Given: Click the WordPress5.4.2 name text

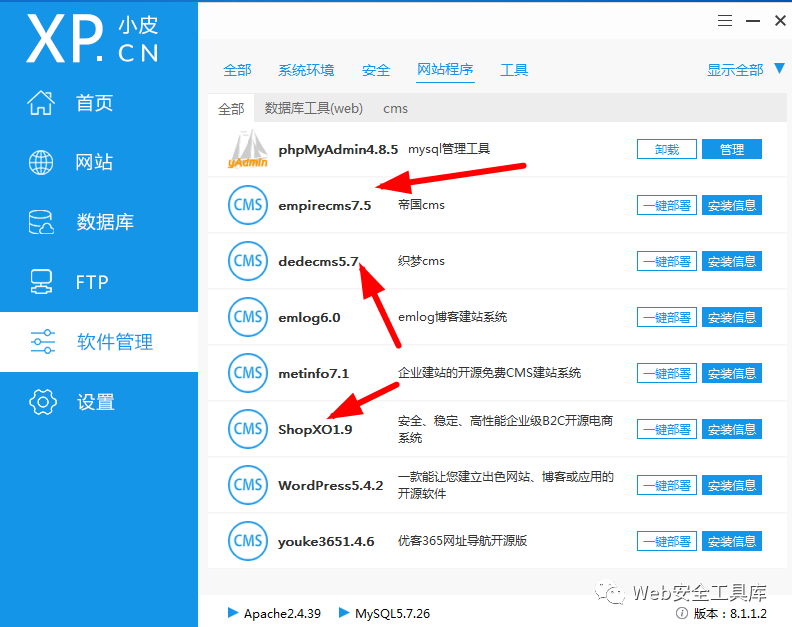Looking at the screenshot, I should pos(330,486).
